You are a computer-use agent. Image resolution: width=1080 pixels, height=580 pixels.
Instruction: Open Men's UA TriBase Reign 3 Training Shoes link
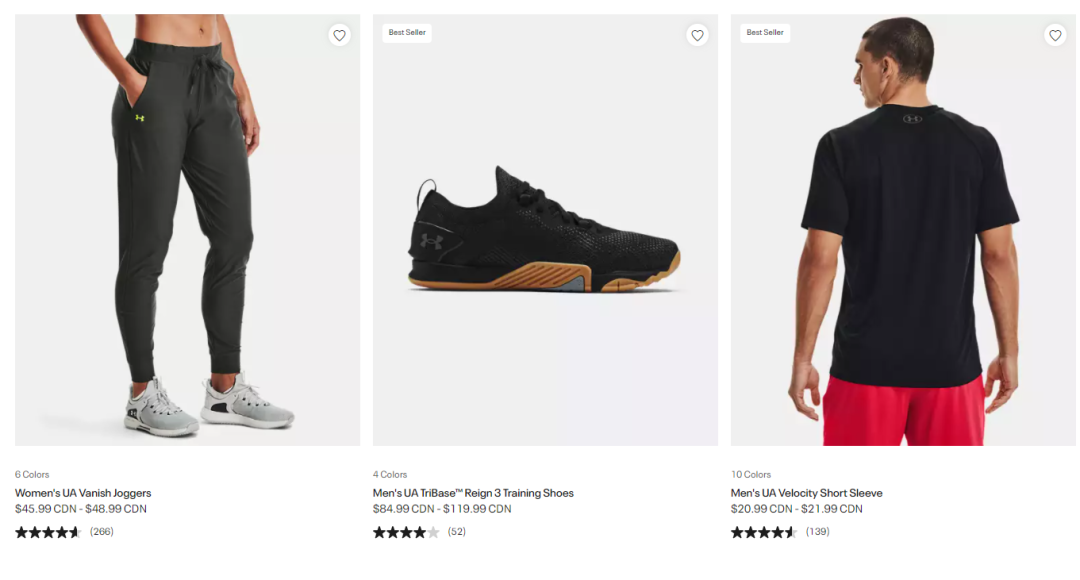pyautogui.click(x=473, y=493)
